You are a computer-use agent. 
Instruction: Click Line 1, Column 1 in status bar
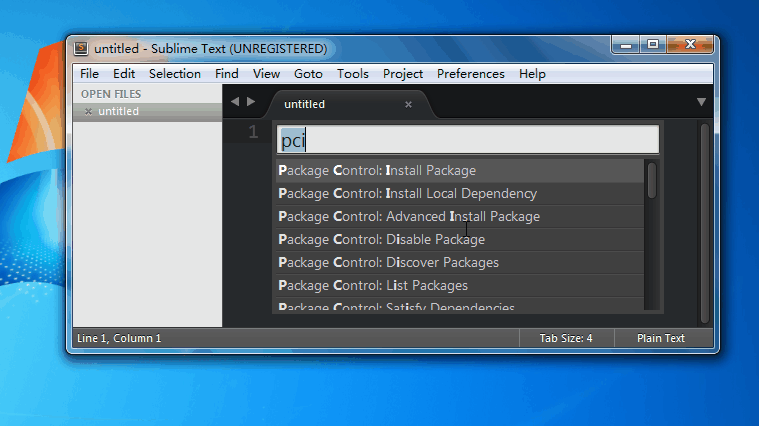pos(119,338)
